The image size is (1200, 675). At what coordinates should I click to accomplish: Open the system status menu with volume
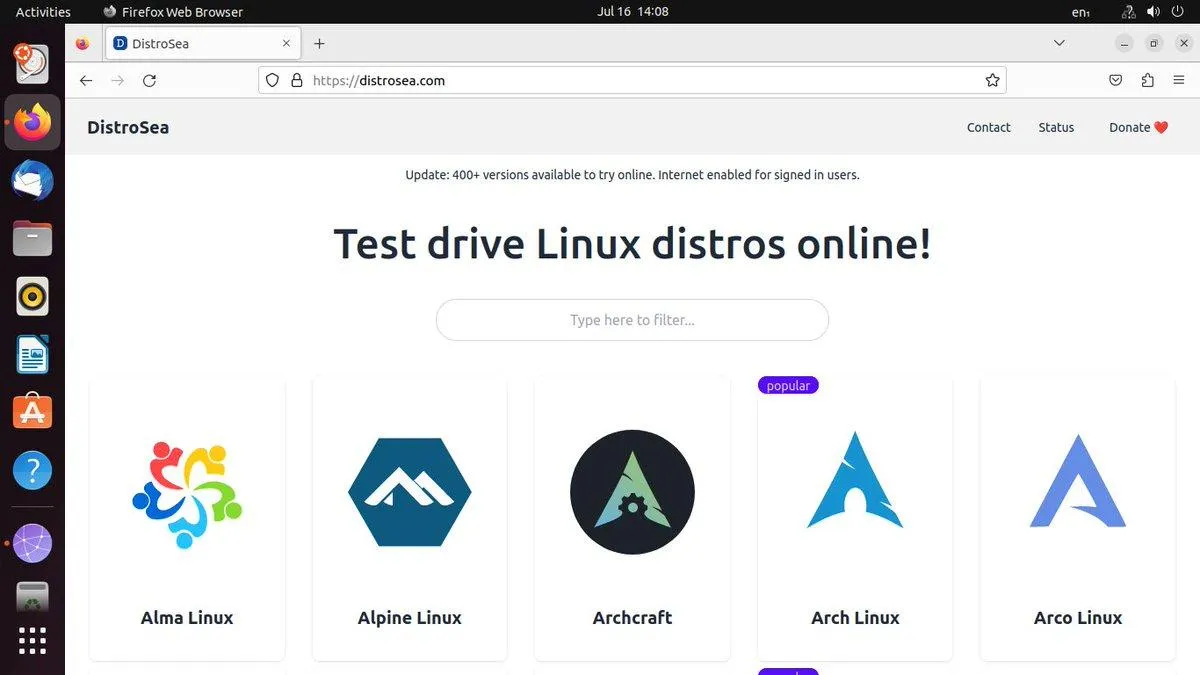[1153, 12]
